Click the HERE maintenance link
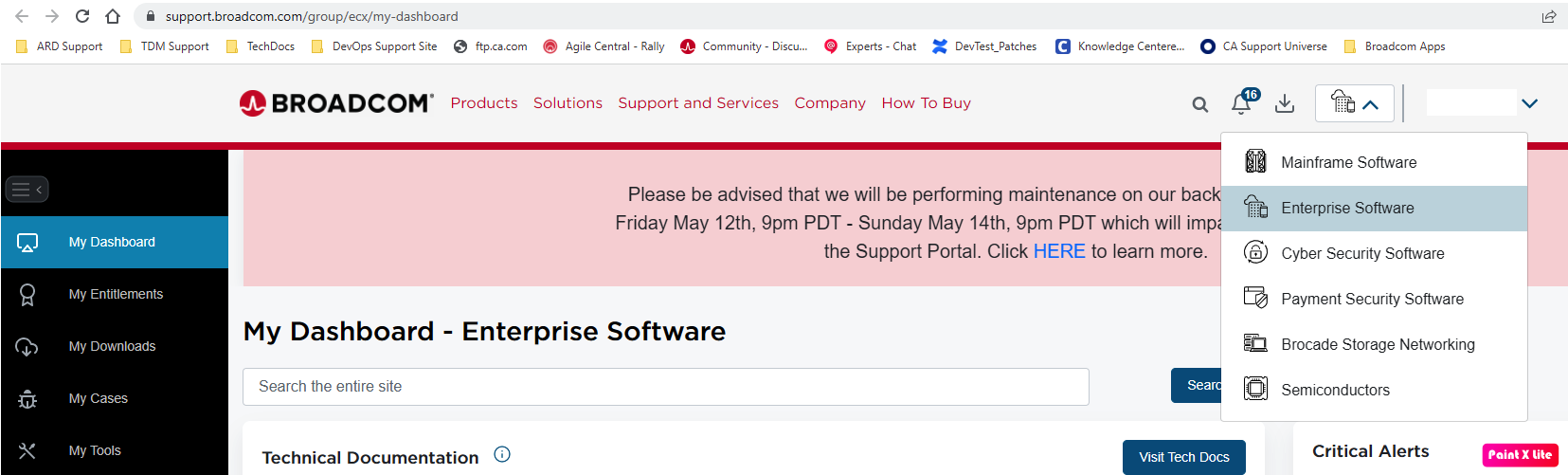 (1059, 251)
